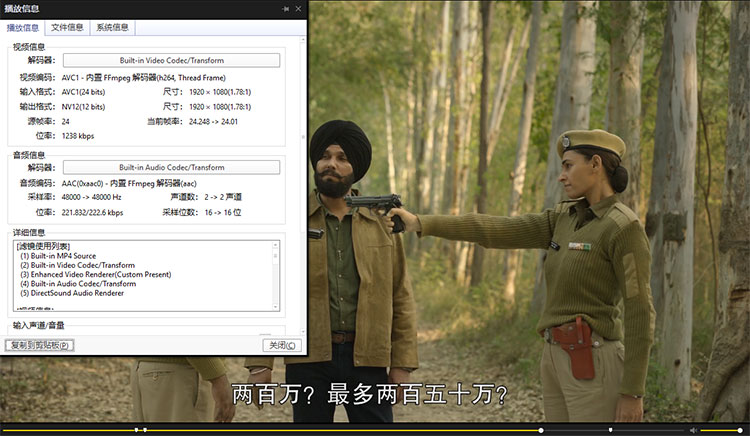
Task: Pin the playback info window
Action: tap(286, 8)
